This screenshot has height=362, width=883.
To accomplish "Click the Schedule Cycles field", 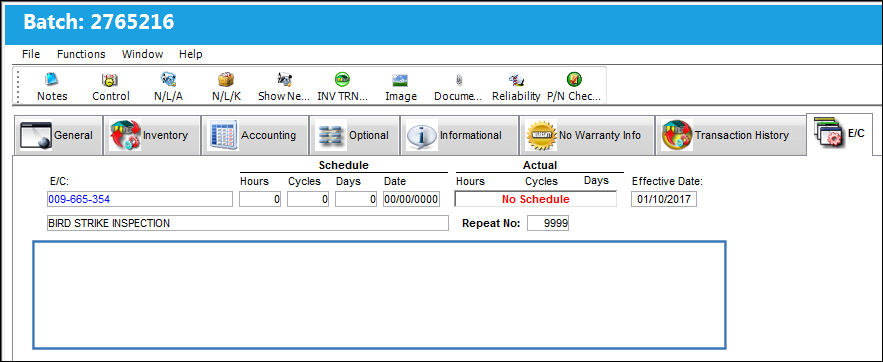I will point(308,199).
